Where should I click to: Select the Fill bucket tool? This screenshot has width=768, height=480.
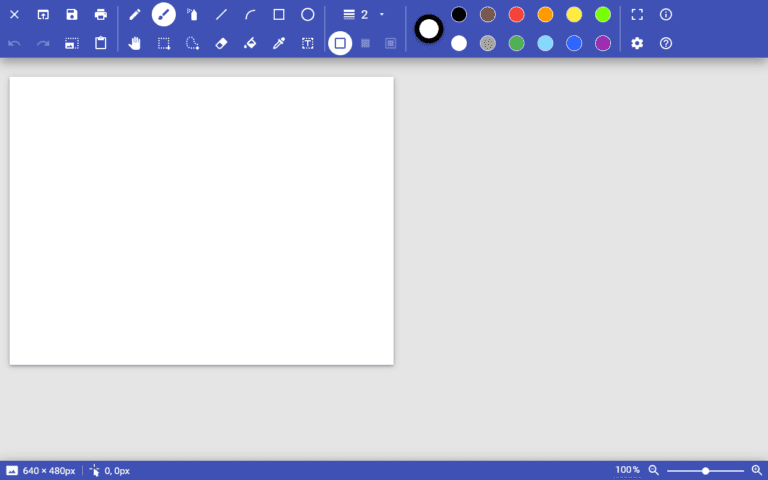coord(250,44)
